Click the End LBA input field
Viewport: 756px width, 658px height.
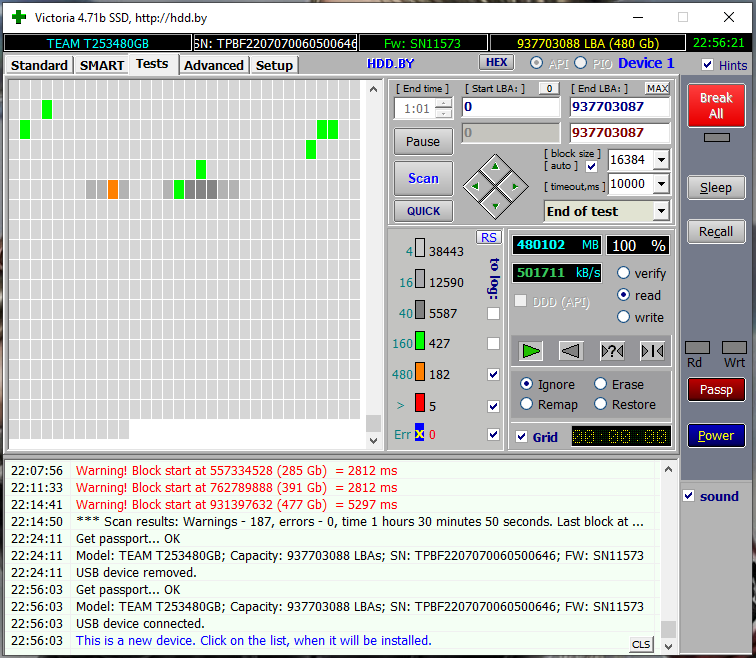(x=620, y=107)
